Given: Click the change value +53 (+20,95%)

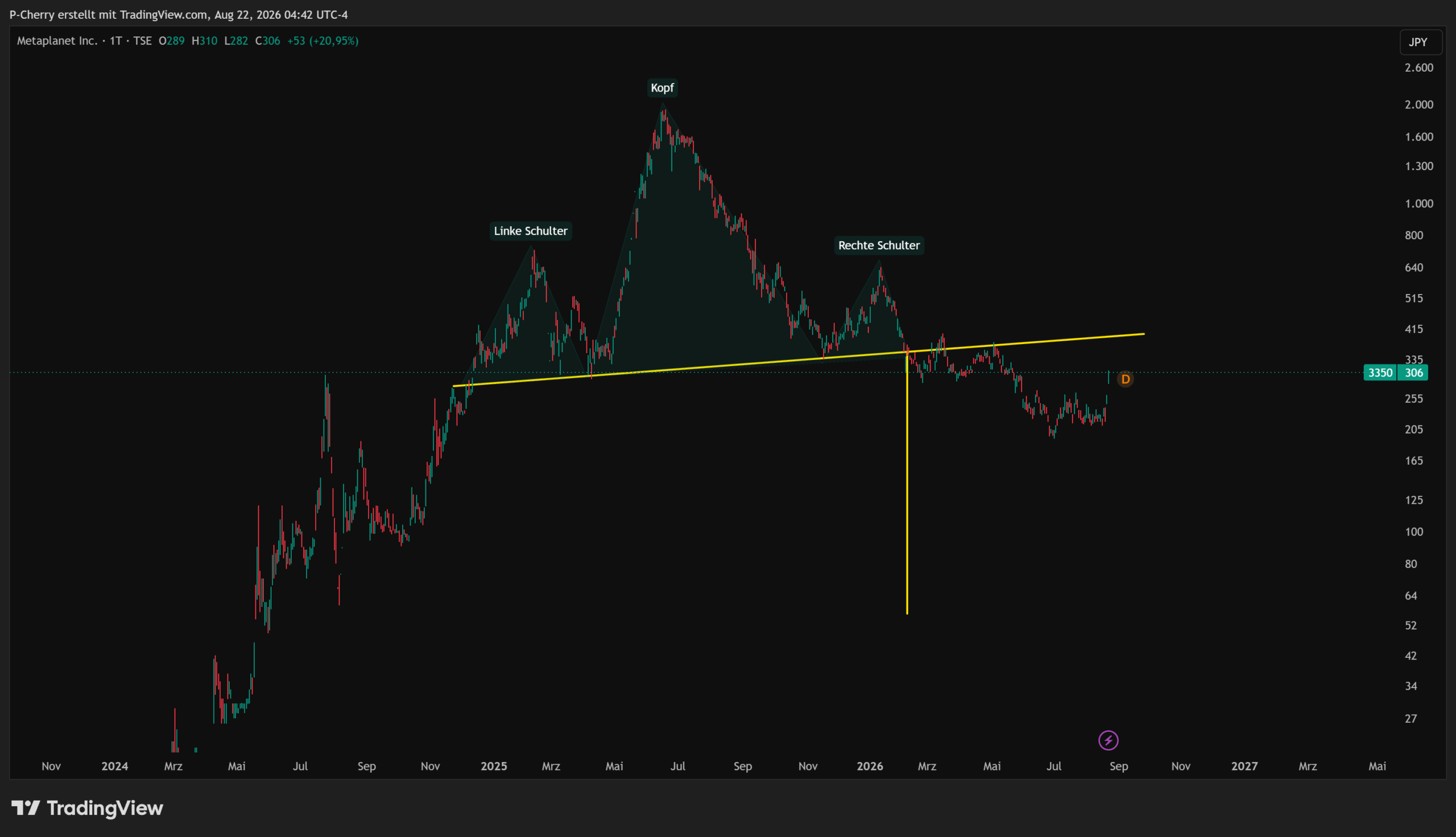Looking at the screenshot, I should point(322,41).
